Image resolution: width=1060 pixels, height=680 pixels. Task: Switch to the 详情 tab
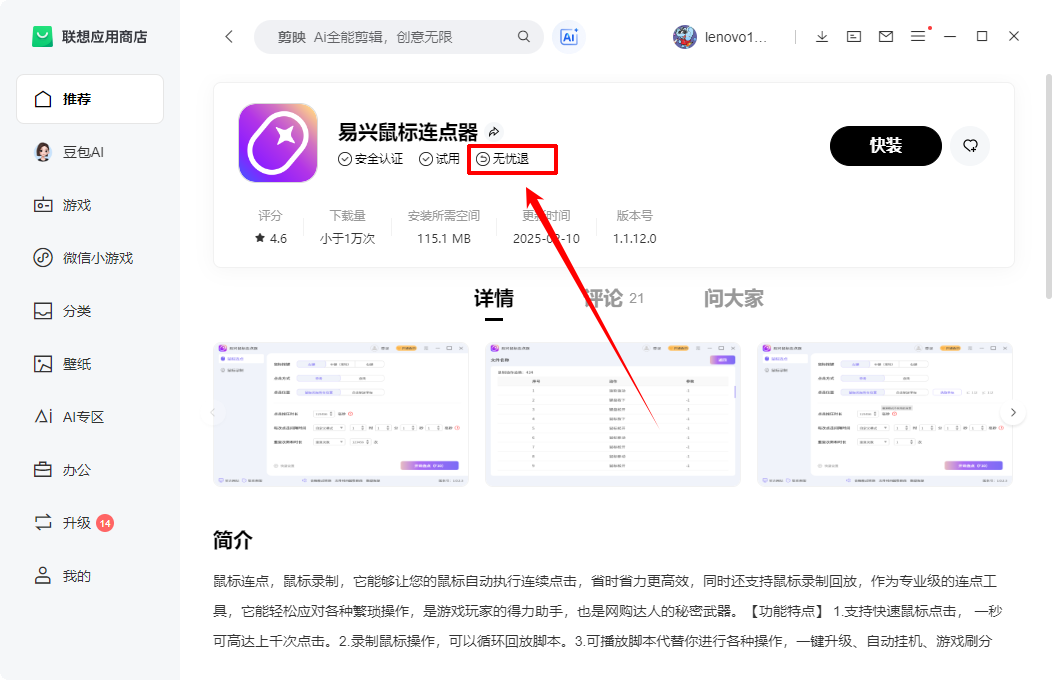coord(493,298)
